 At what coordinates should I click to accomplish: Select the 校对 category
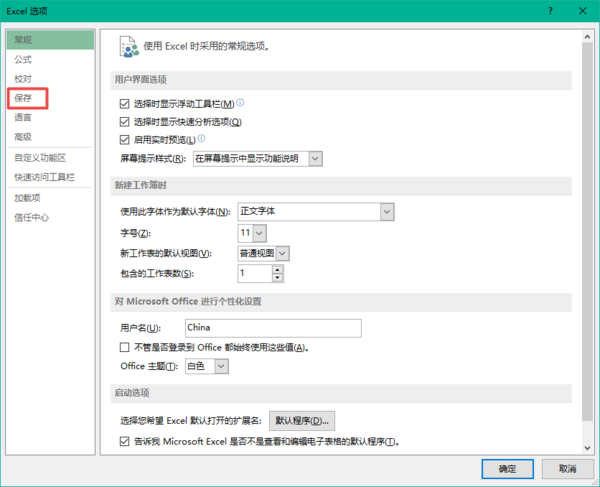coord(50,79)
